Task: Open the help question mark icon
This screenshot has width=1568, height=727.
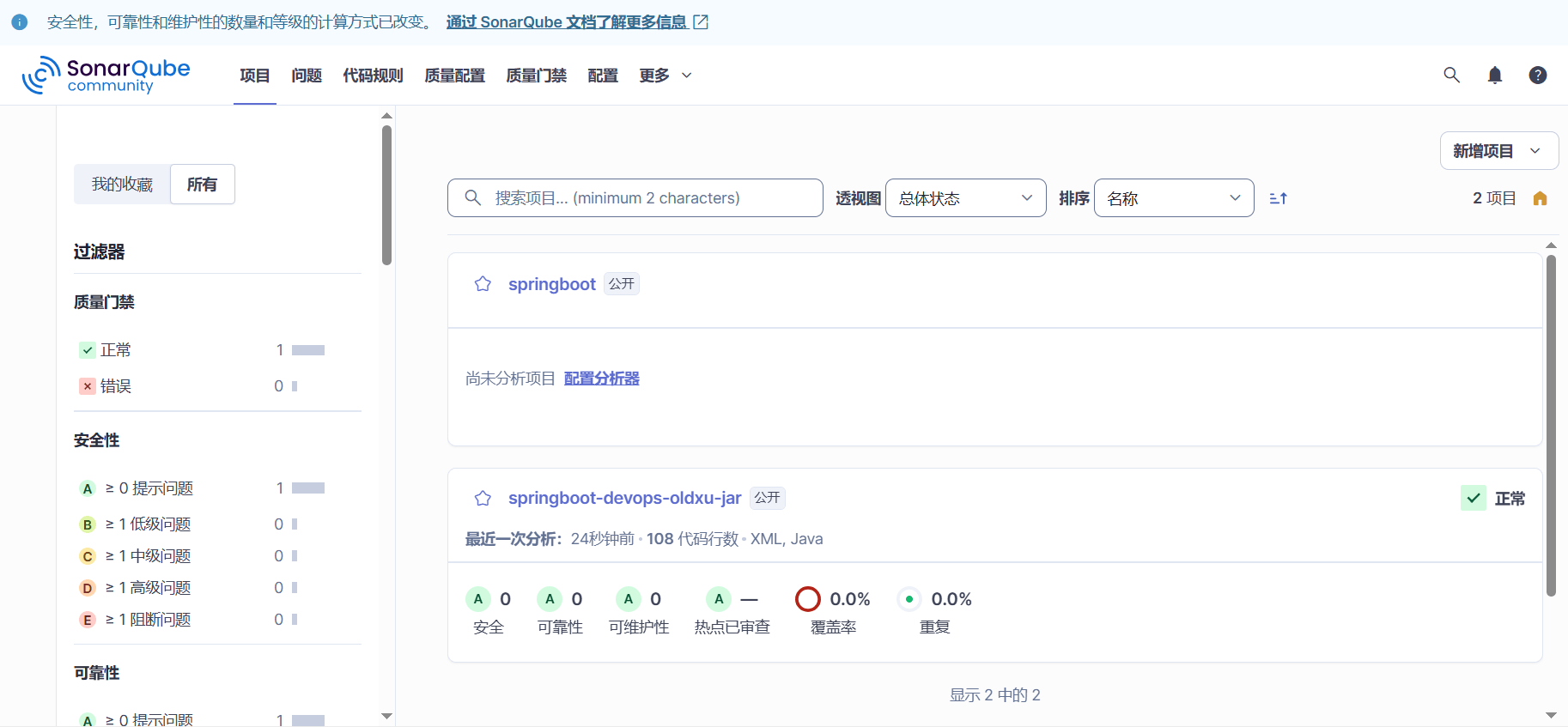Action: (1538, 76)
